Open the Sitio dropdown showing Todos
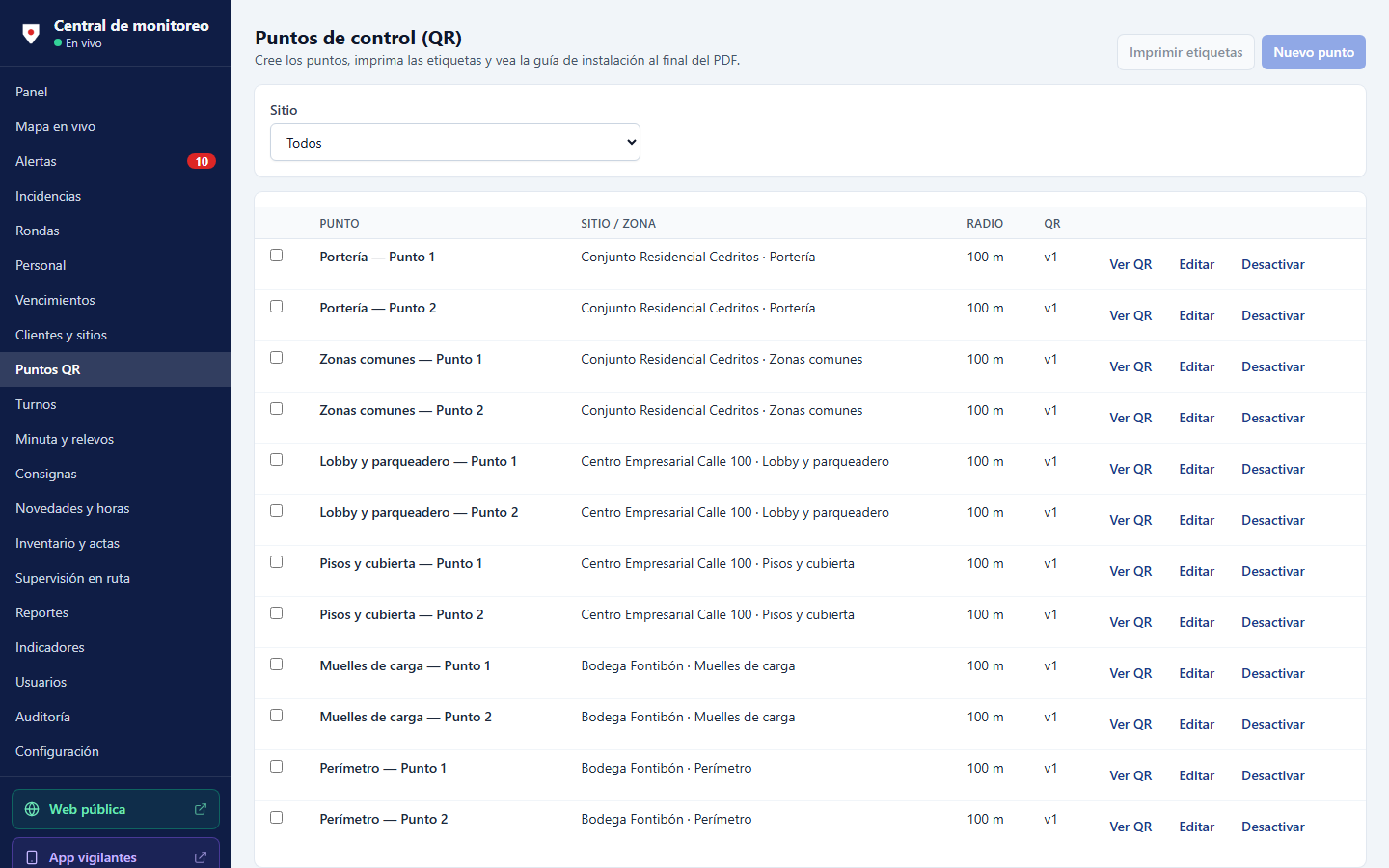Viewport: 1389px width, 868px height. pyautogui.click(x=455, y=143)
